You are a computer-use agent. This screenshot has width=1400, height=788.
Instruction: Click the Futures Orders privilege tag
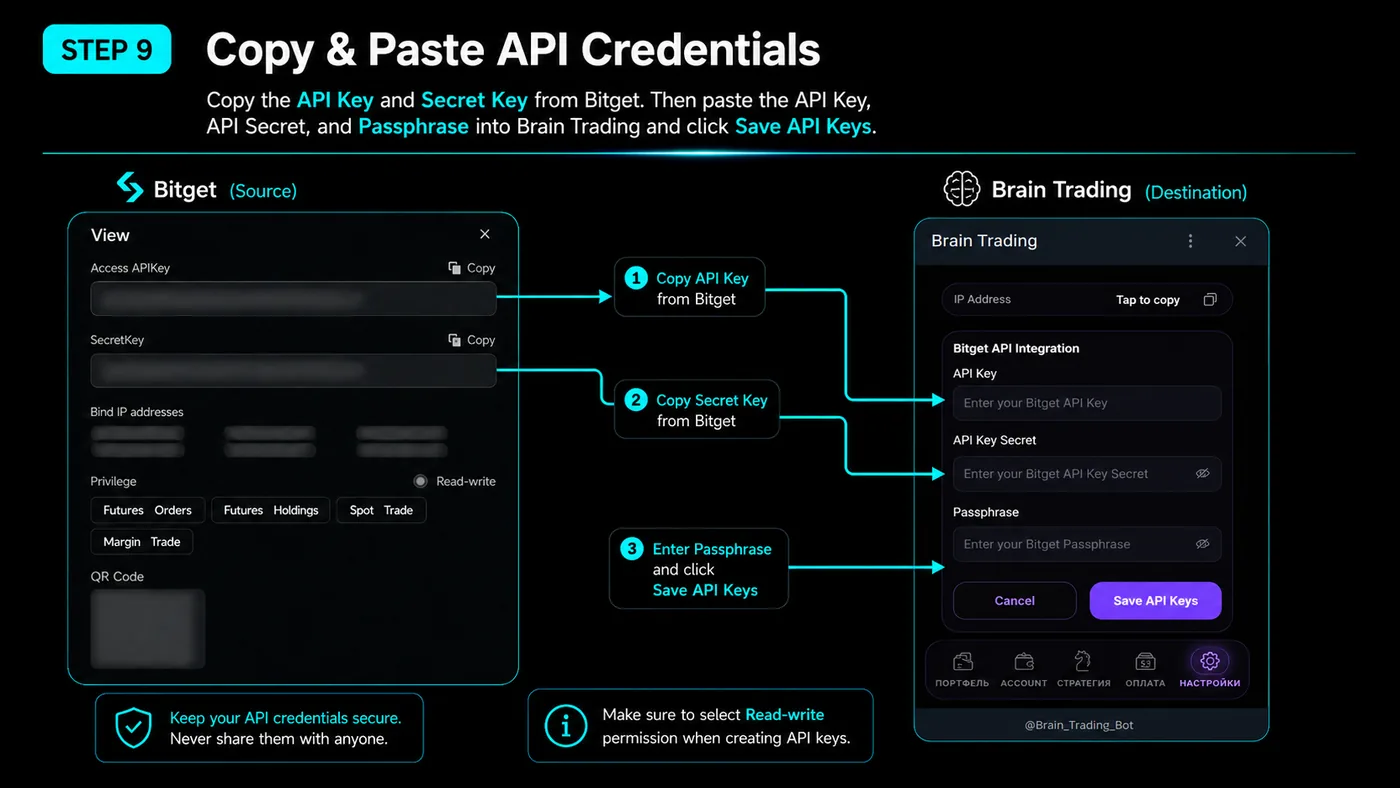click(148, 510)
